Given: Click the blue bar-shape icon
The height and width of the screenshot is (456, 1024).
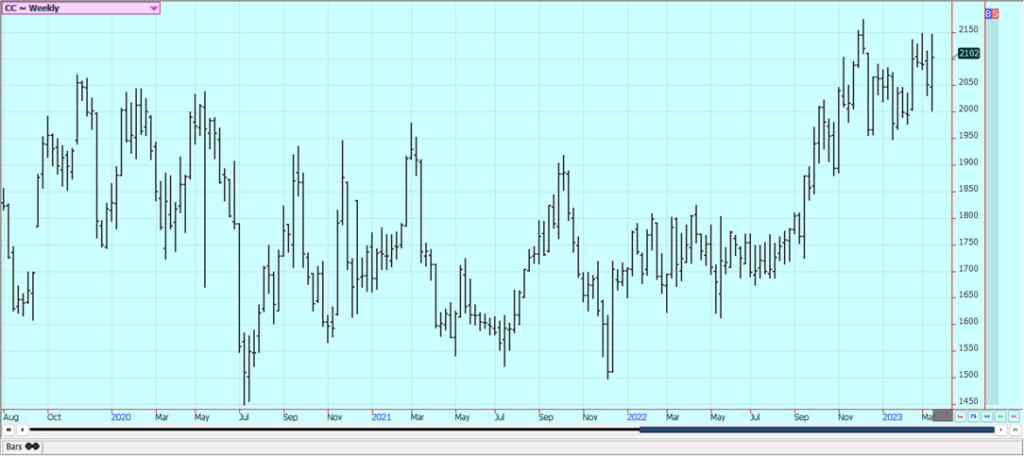Looking at the screenshot, I should [974, 416].
